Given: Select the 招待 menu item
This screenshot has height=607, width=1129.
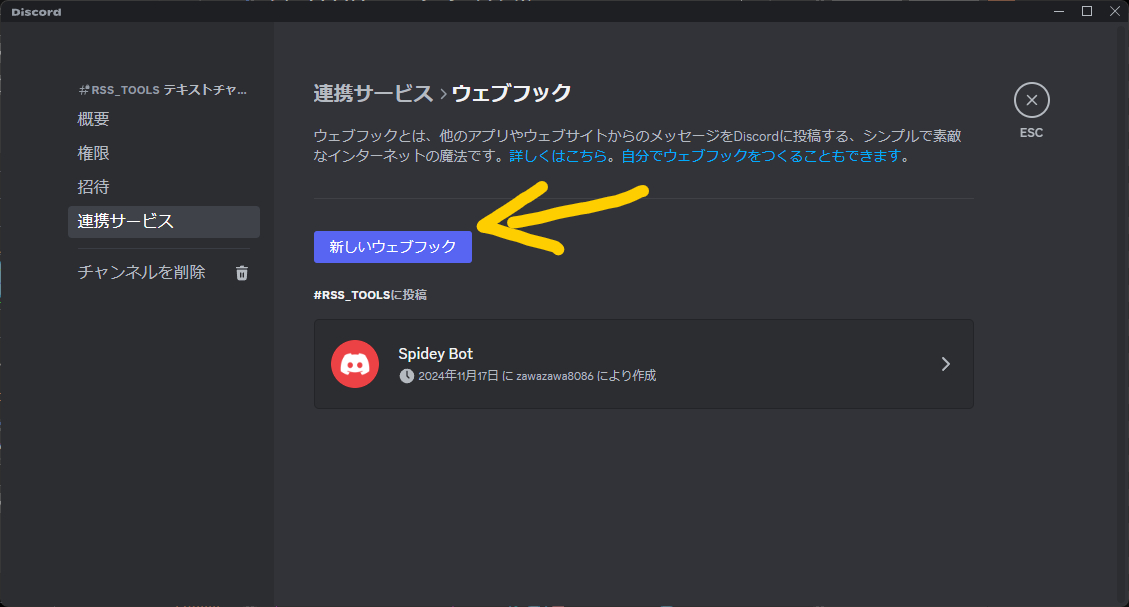Looking at the screenshot, I should pyautogui.click(x=93, y=187).
